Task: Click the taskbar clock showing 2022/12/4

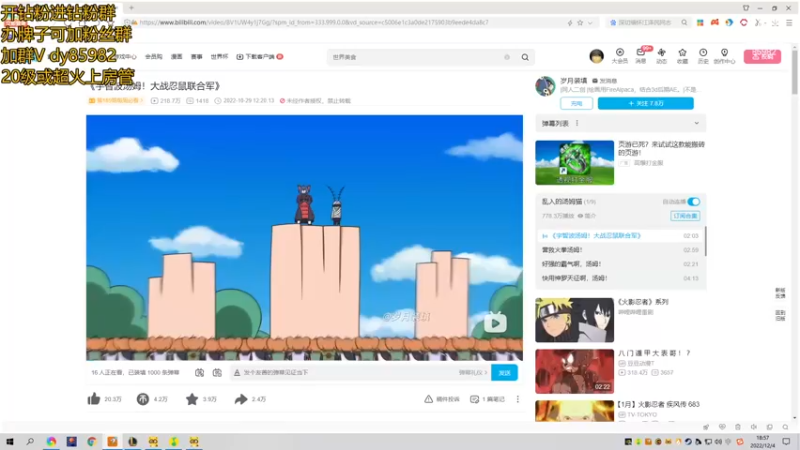Action: (x=763, y=442)
